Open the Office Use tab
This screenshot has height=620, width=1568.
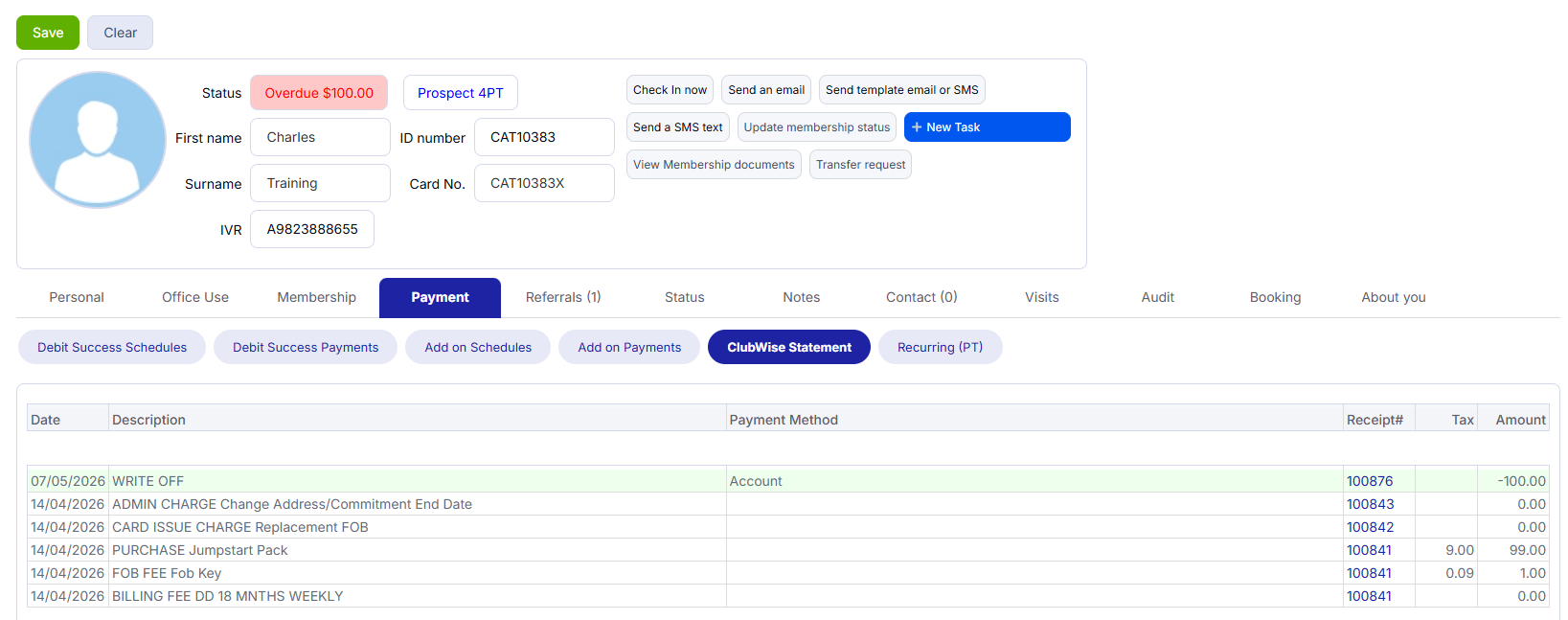(195, 297)
